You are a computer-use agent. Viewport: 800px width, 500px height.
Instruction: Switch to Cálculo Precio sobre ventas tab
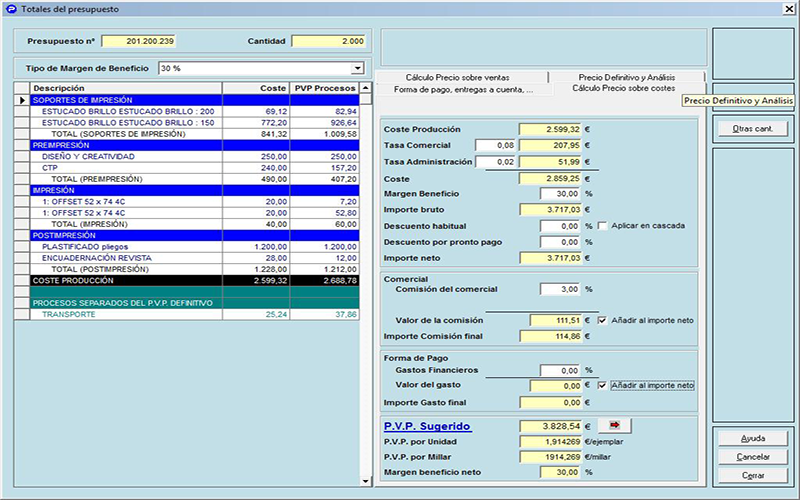tap(458, 77)
